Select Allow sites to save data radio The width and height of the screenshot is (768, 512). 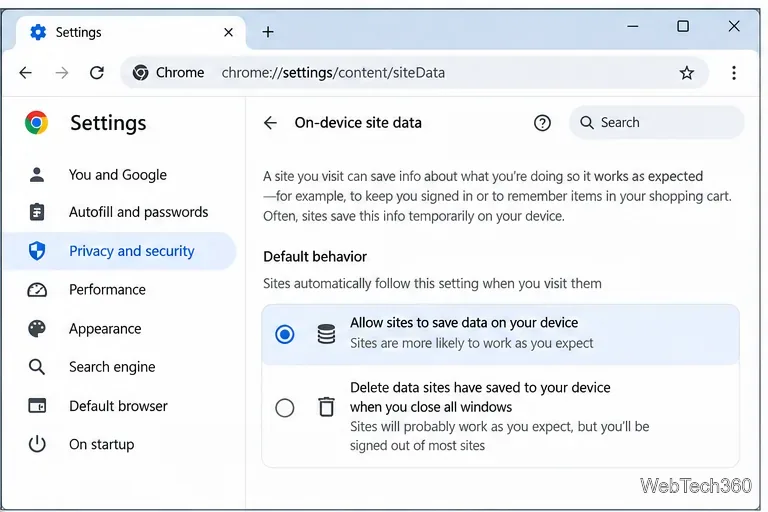point(285,334)
